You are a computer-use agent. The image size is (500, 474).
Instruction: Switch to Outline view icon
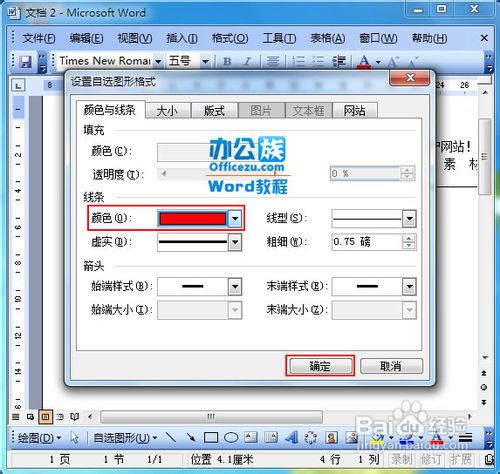tap(60, 417)
